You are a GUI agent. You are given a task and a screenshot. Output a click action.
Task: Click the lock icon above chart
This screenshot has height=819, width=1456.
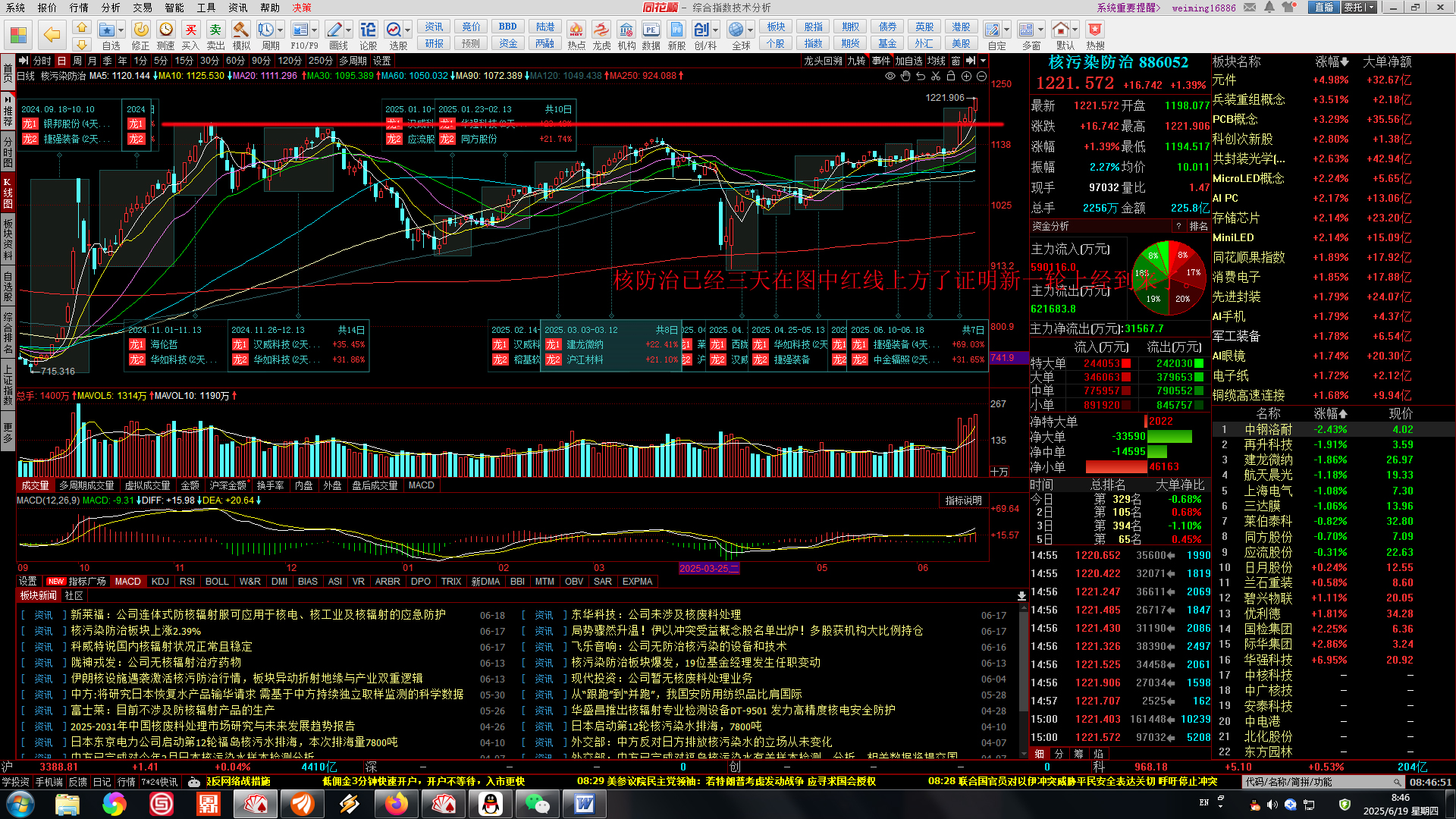[x=951, y=76]
